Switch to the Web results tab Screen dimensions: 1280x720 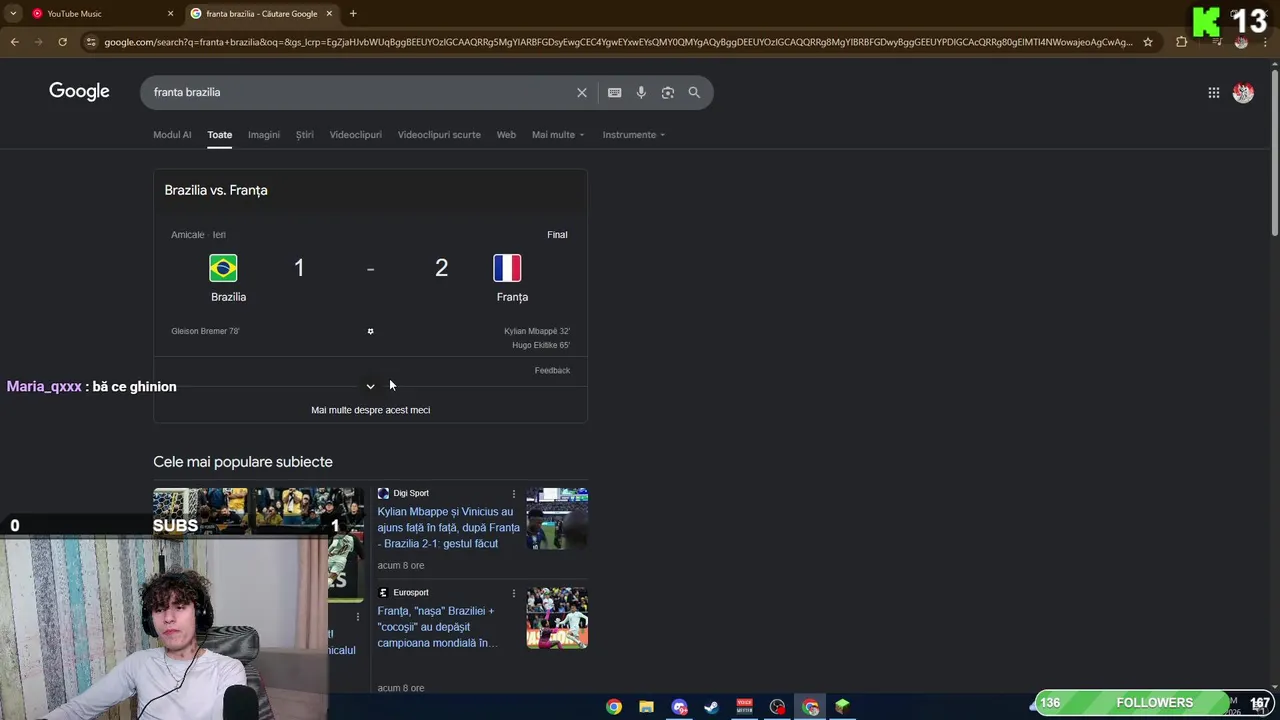506,135
